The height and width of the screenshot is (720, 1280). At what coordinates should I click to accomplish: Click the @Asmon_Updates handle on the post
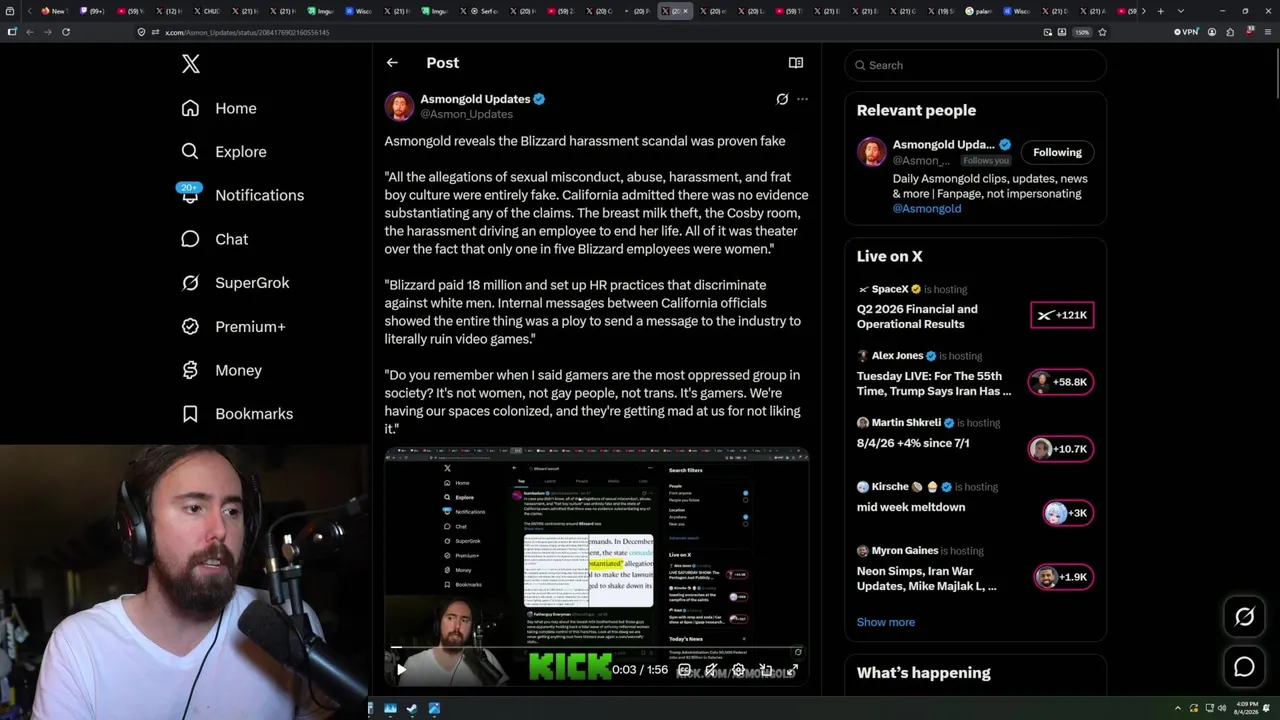tap(466, 114)
